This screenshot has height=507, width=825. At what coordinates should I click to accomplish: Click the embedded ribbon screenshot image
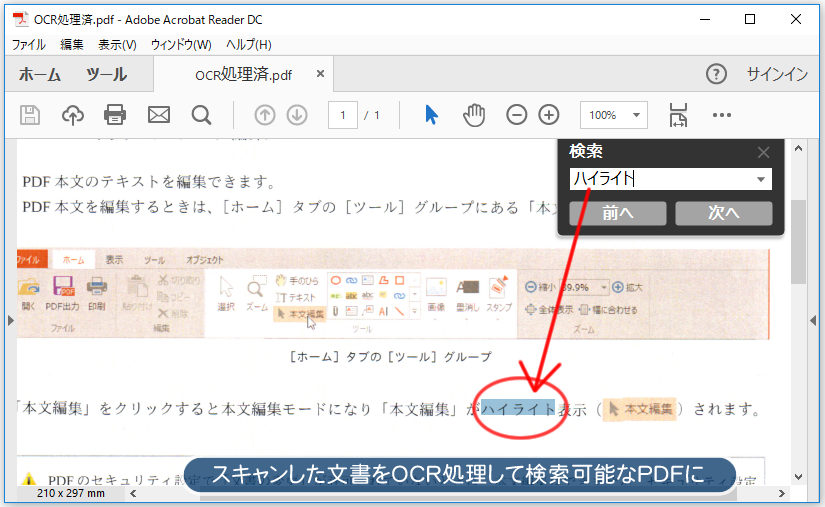point(393,293)
